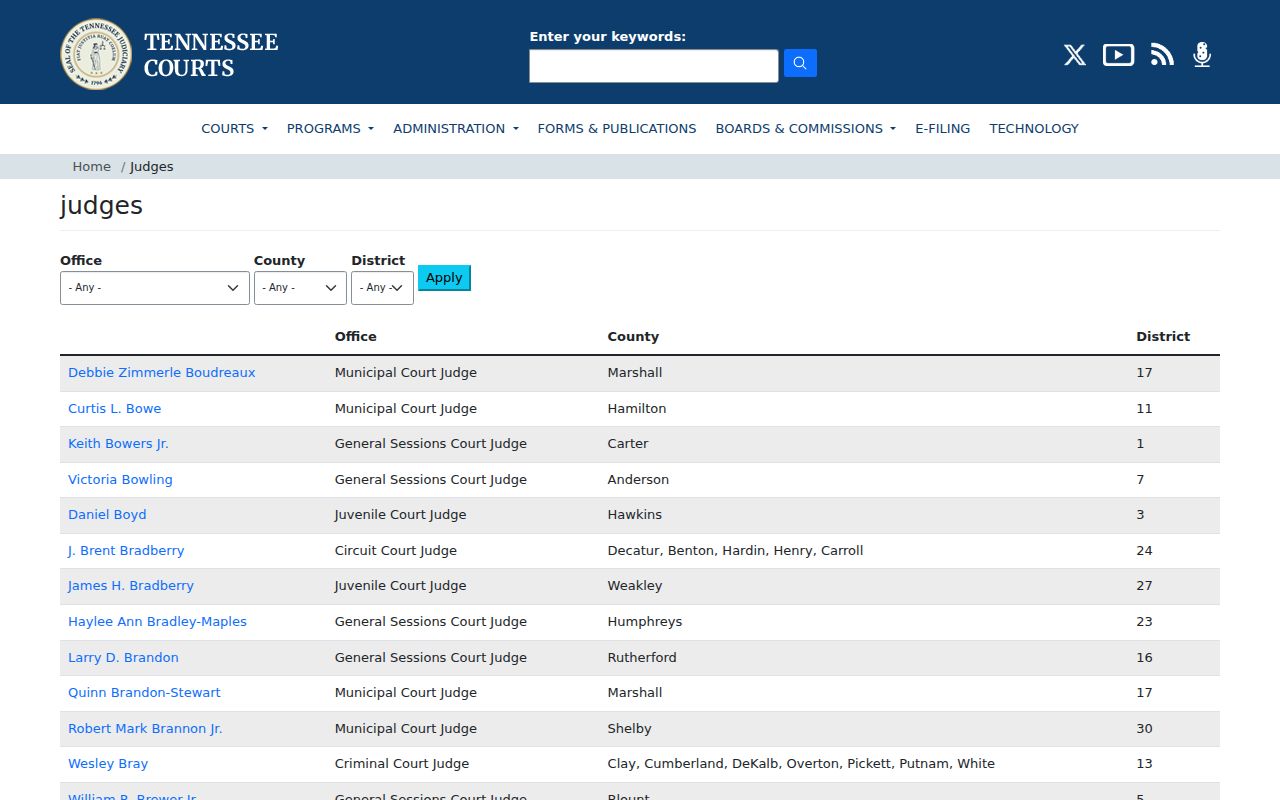The width and height of the screenshot is (1280, 800).
Task: Click the Office column header
Action: pyautogui.click(x=356, y=337)
